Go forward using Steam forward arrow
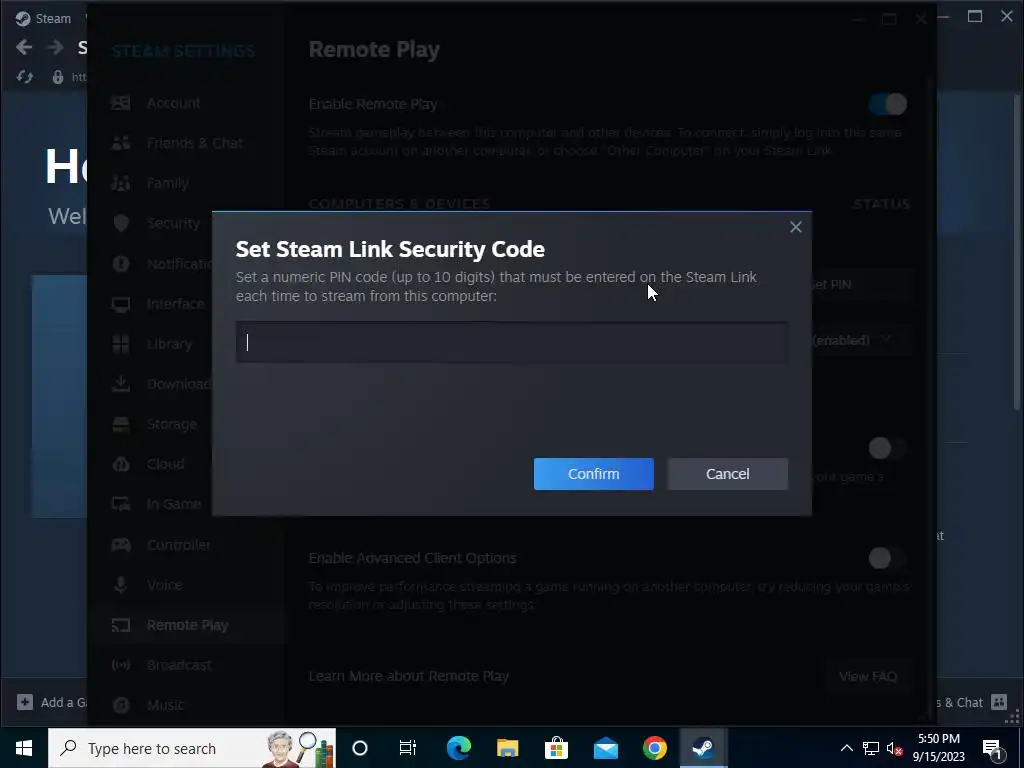The image size is (1024, 768). pyautogui.click(x=56, y=47)
